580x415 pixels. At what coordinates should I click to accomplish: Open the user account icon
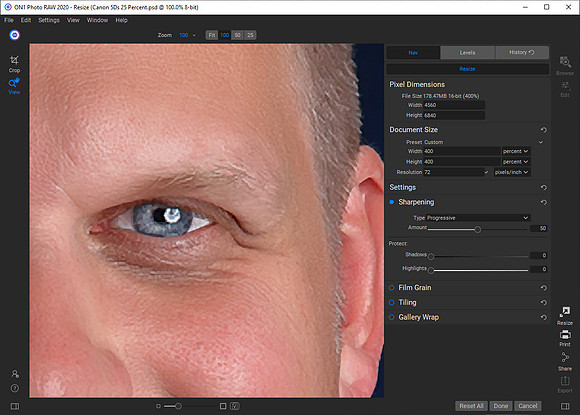(x=15, y=374)
